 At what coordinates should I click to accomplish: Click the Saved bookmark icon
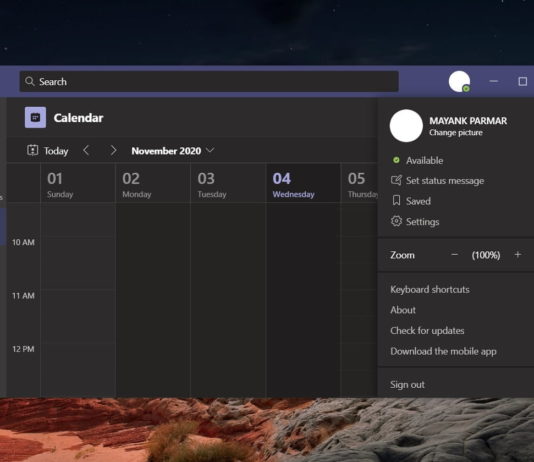click(396, 201)
